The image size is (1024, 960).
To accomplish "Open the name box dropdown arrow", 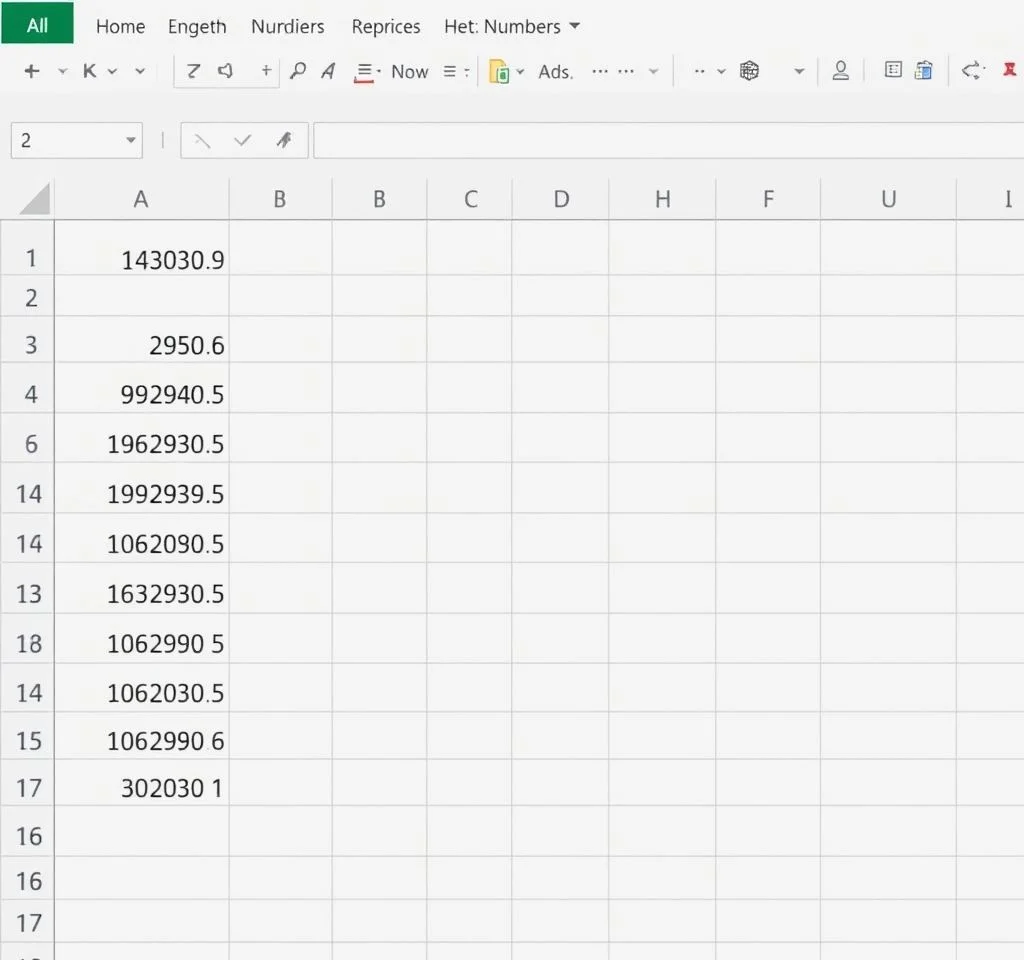I will click(131, 141).
